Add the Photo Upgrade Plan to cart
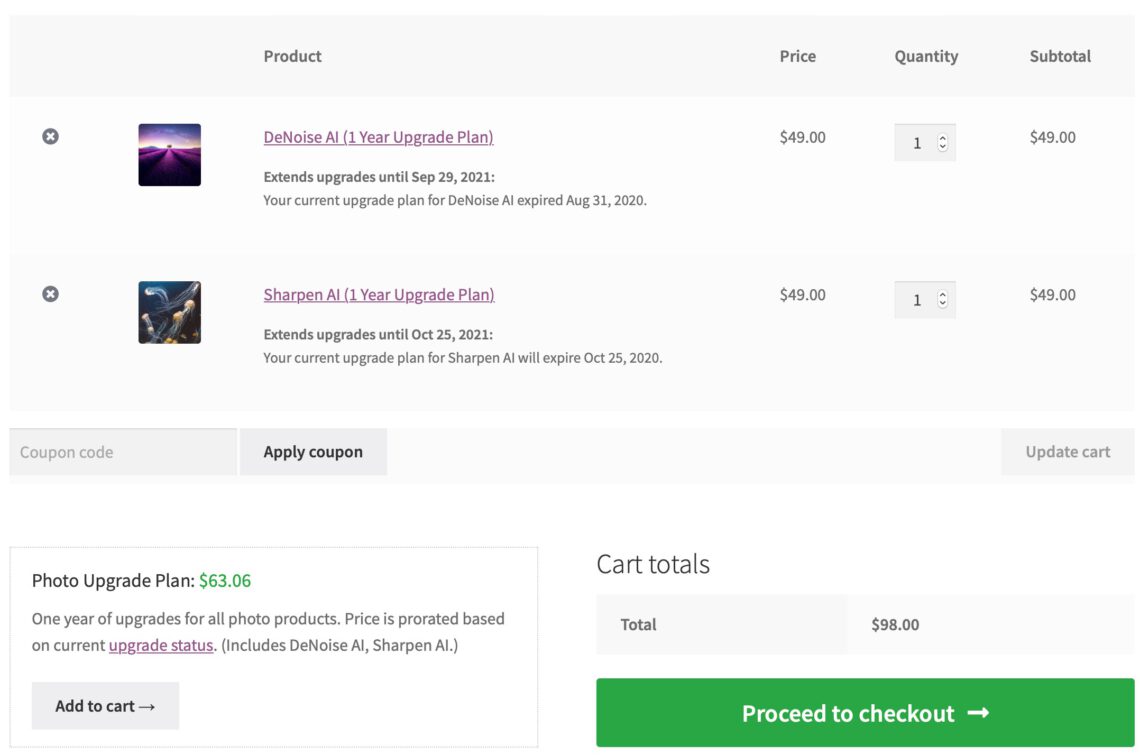 (105, 706)
